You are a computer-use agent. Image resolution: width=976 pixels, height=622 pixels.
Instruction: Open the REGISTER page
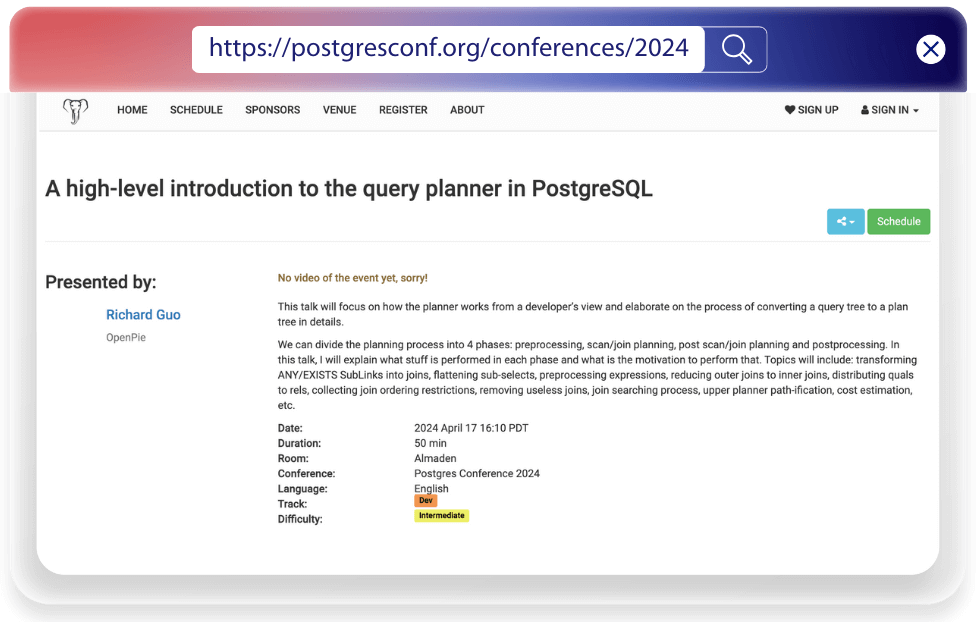coord(403,110)
